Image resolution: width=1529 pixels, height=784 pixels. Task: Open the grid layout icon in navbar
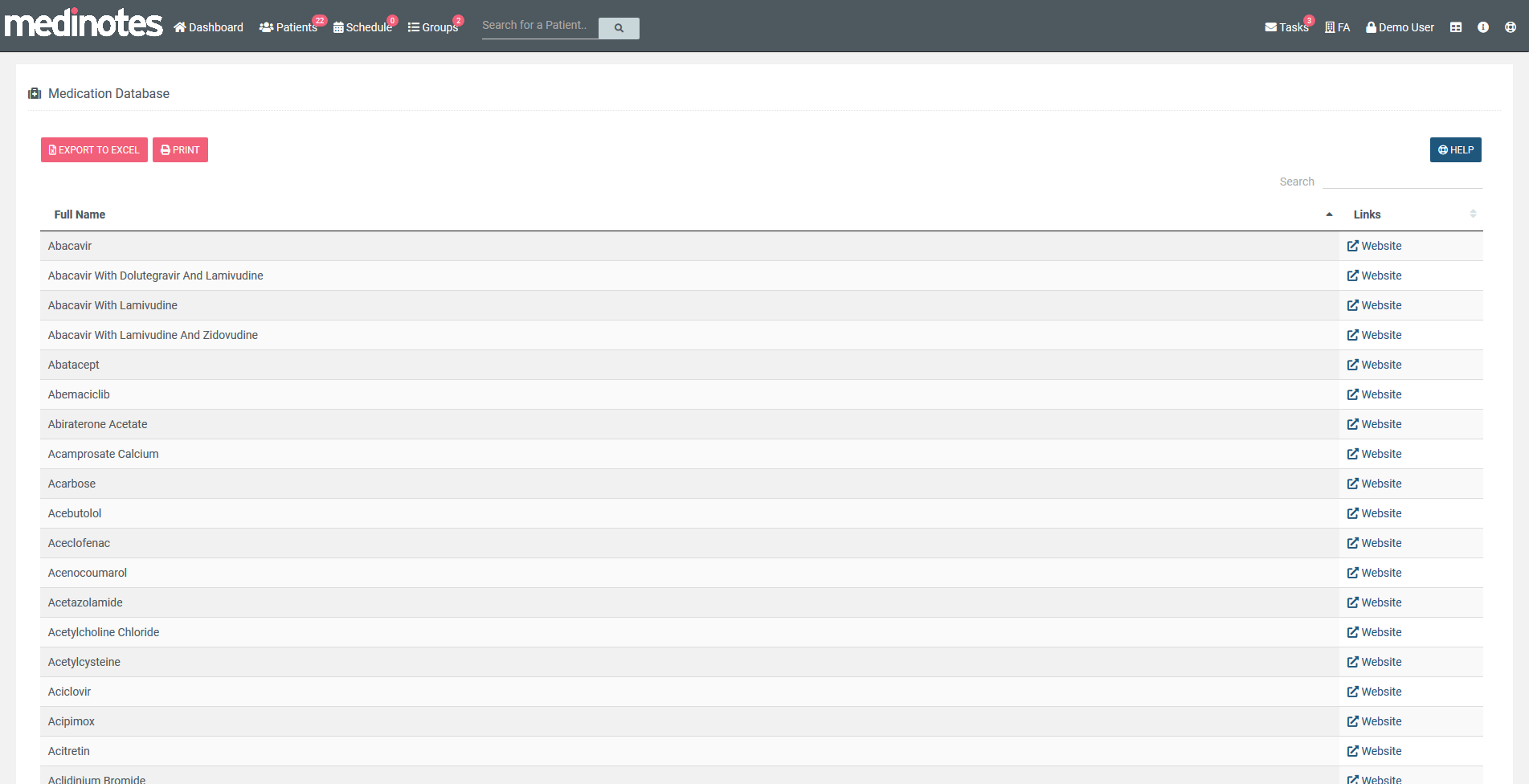point(1456,27)
